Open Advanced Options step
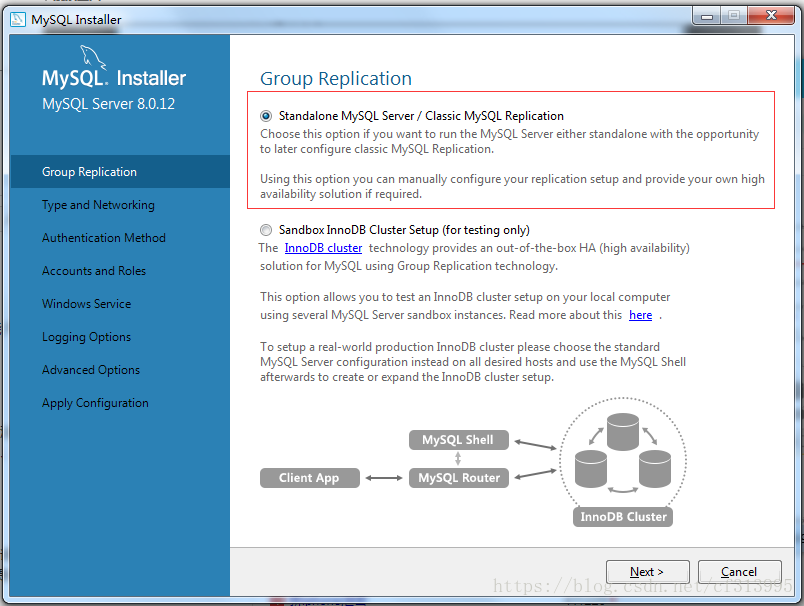The width and height of the screenshot is (804, 606). 91,370
